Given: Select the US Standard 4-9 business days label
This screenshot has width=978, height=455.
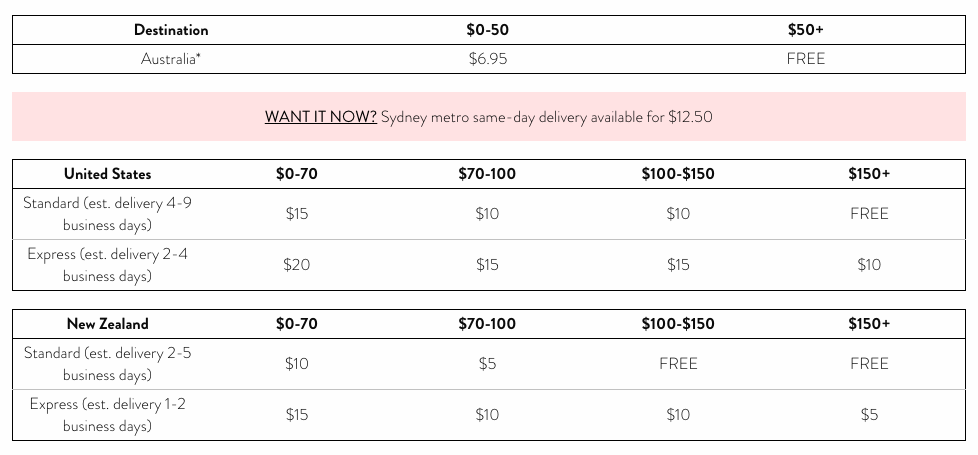Looking at the screenshot, I should (107, 214).
